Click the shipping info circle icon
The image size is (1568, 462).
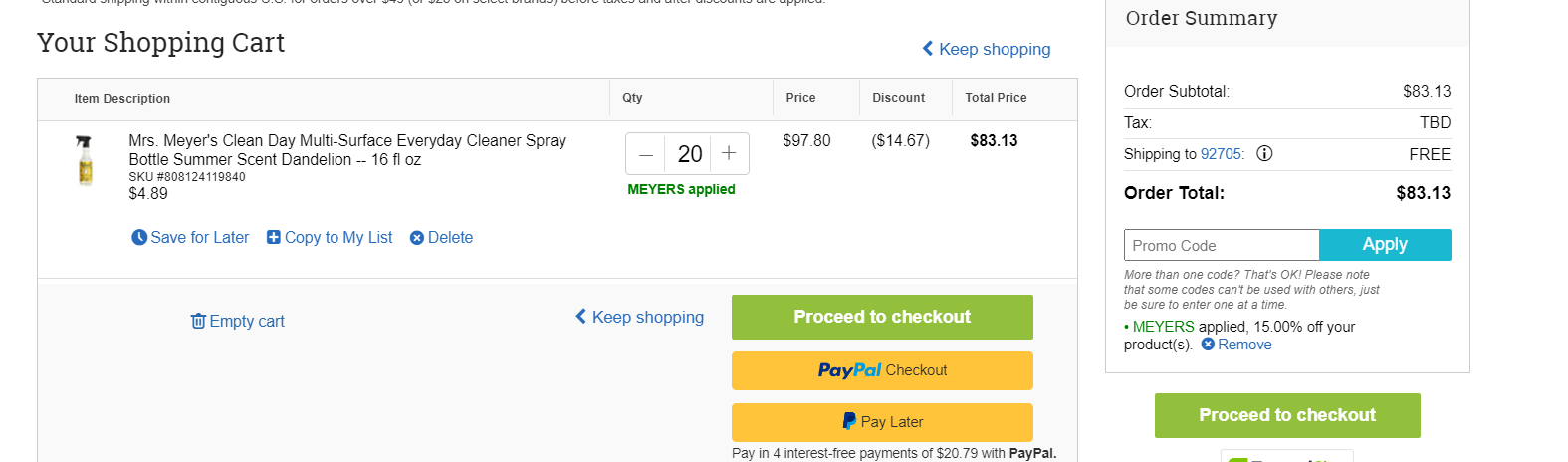pyautogui.click(x=1264, y=154)
